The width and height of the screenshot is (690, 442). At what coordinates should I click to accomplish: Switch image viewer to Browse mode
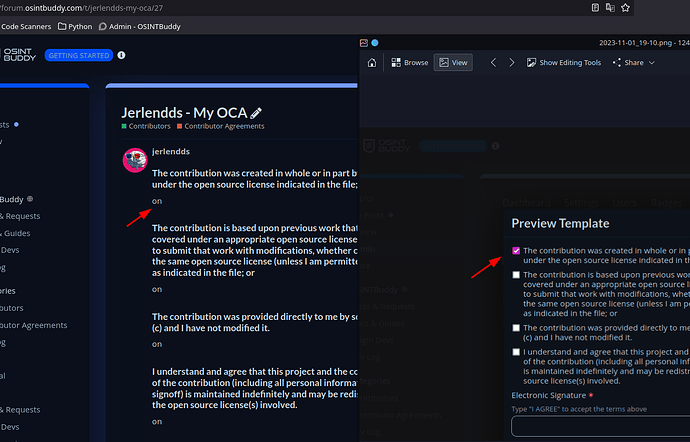(410, 63)
